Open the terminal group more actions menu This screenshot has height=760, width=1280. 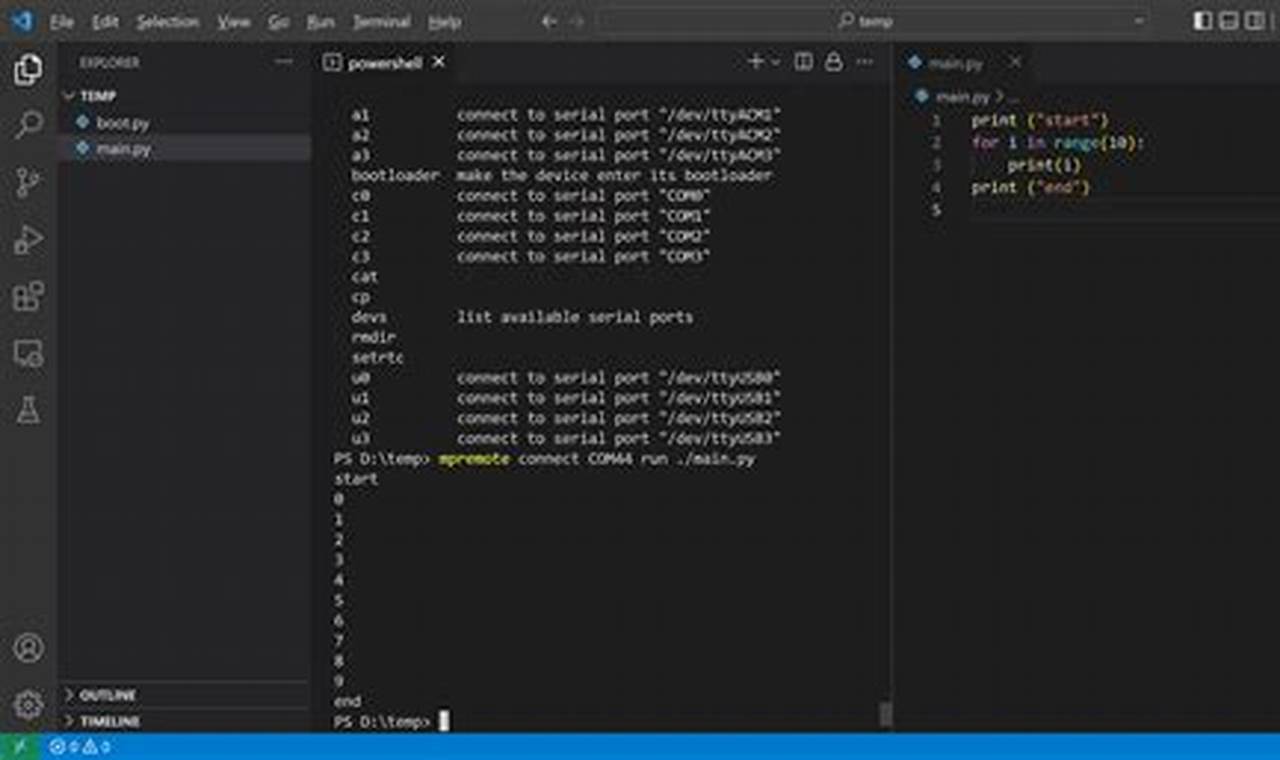864,62
